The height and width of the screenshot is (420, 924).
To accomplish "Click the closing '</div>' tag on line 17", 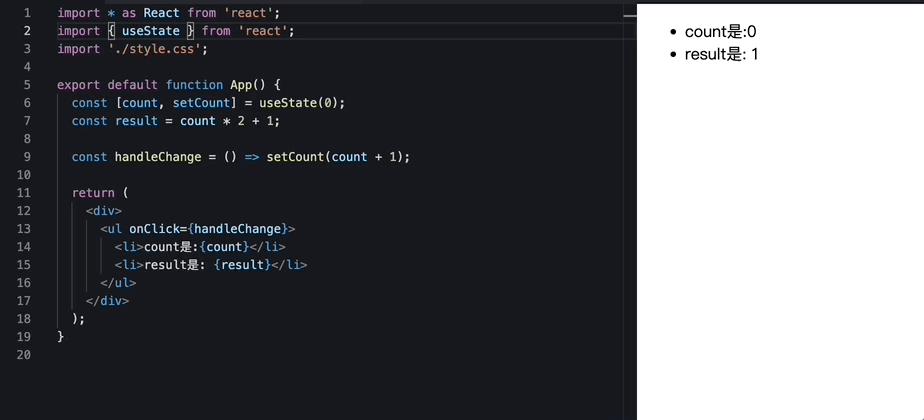I will pos(107,301).
